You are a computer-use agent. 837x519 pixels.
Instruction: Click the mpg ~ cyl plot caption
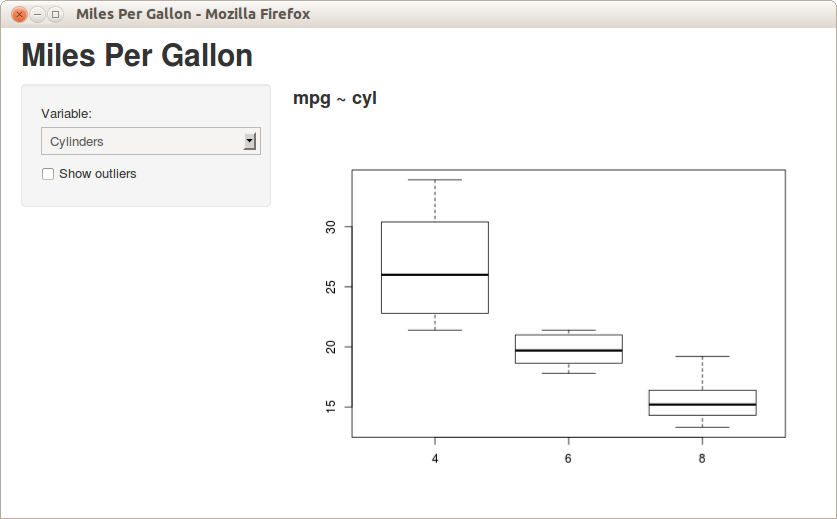335,98
